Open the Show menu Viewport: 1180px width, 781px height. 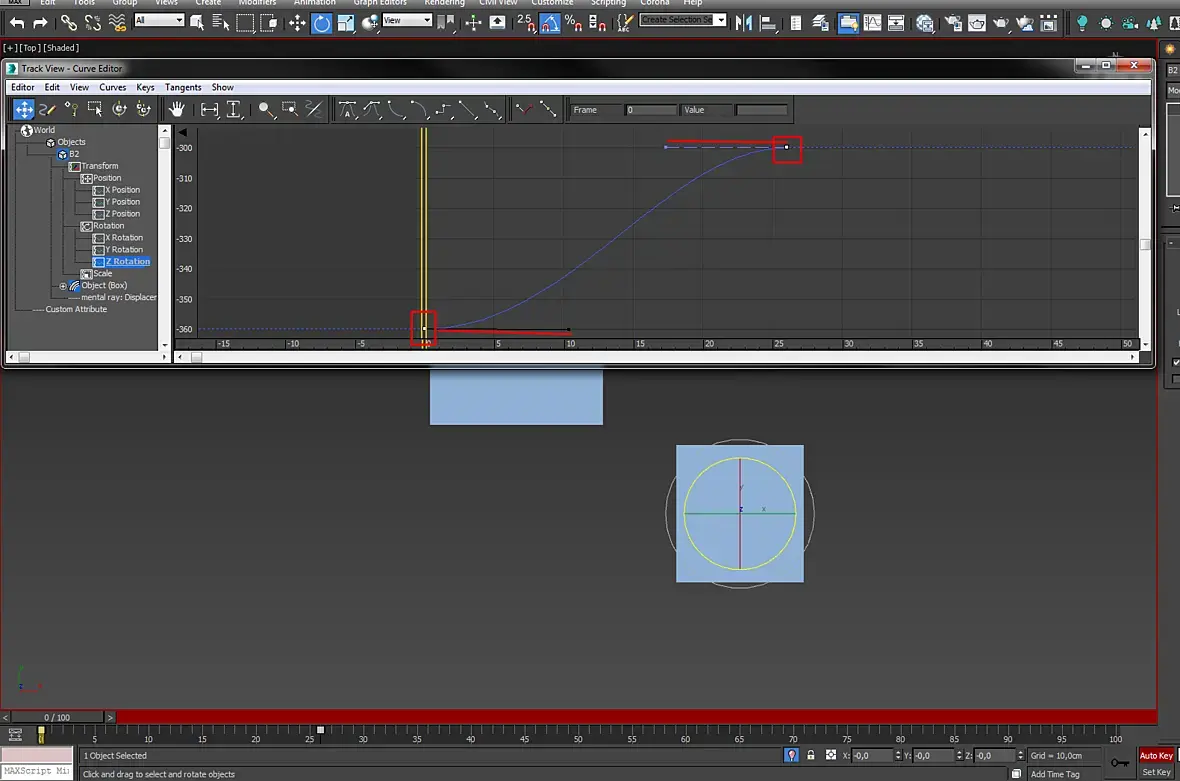[223, 87]
